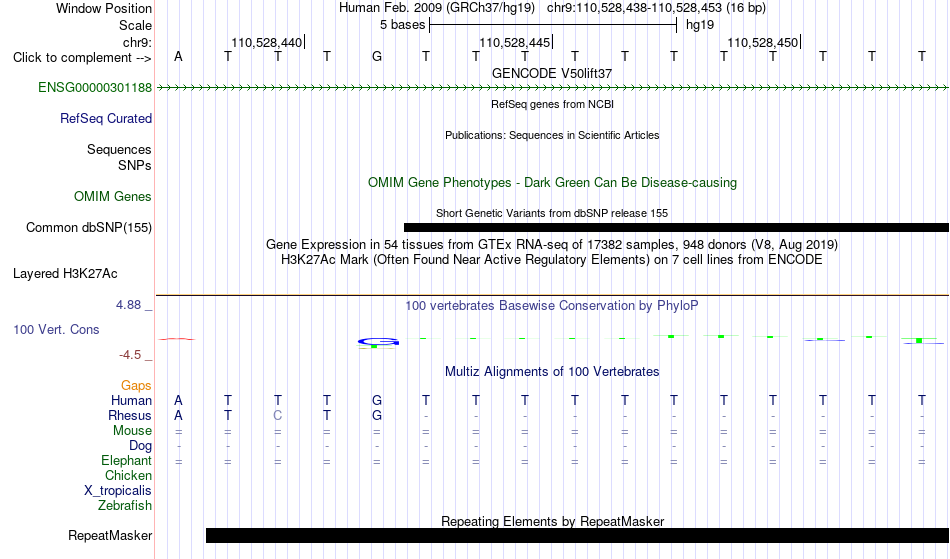Select the Elephant species label

(x=126, y=461)
